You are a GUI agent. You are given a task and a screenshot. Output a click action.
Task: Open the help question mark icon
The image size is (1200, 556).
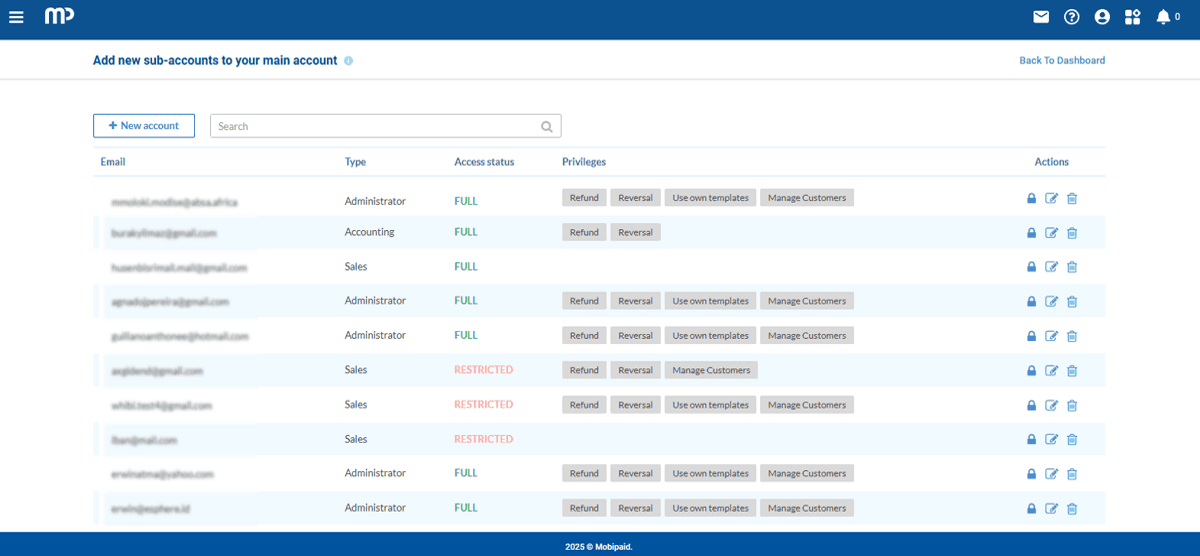1072,17
